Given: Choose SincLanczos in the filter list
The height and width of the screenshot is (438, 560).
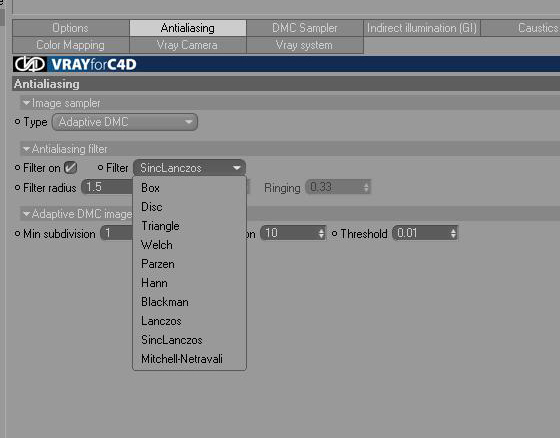Looking at the screenshot, I should coord(189,340).
